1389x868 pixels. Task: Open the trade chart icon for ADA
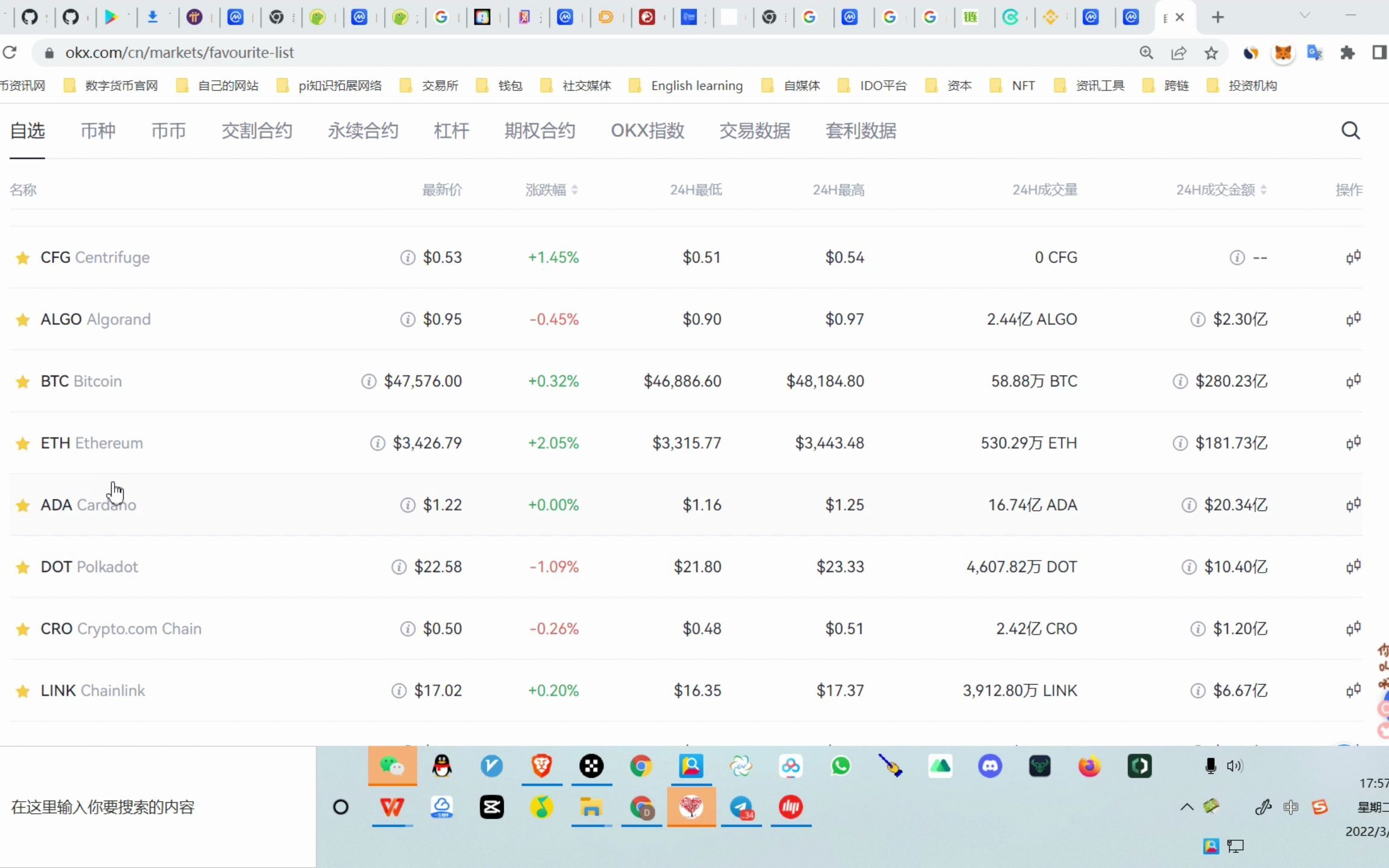pos(1353,505)
